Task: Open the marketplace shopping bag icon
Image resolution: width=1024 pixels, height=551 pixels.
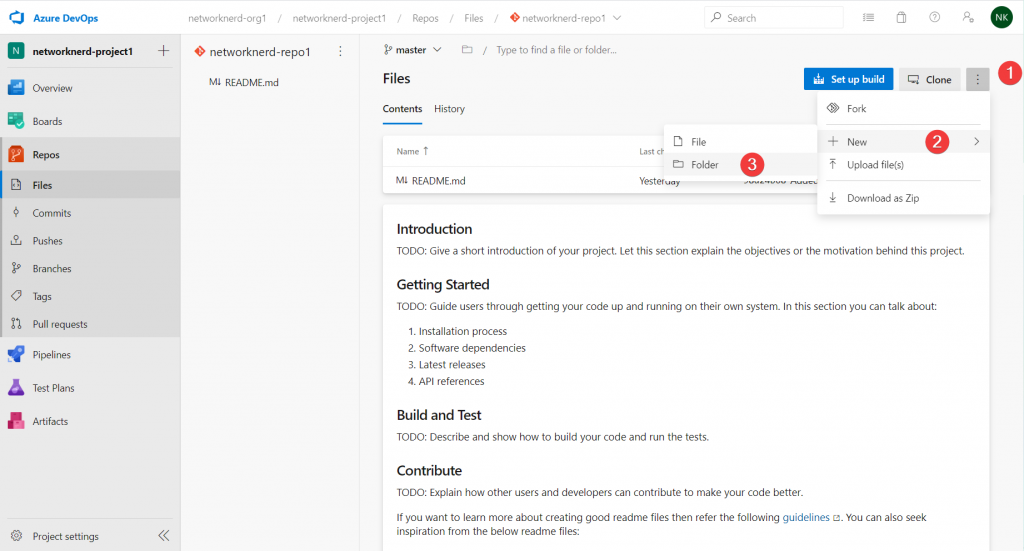Action: point(901,18)
